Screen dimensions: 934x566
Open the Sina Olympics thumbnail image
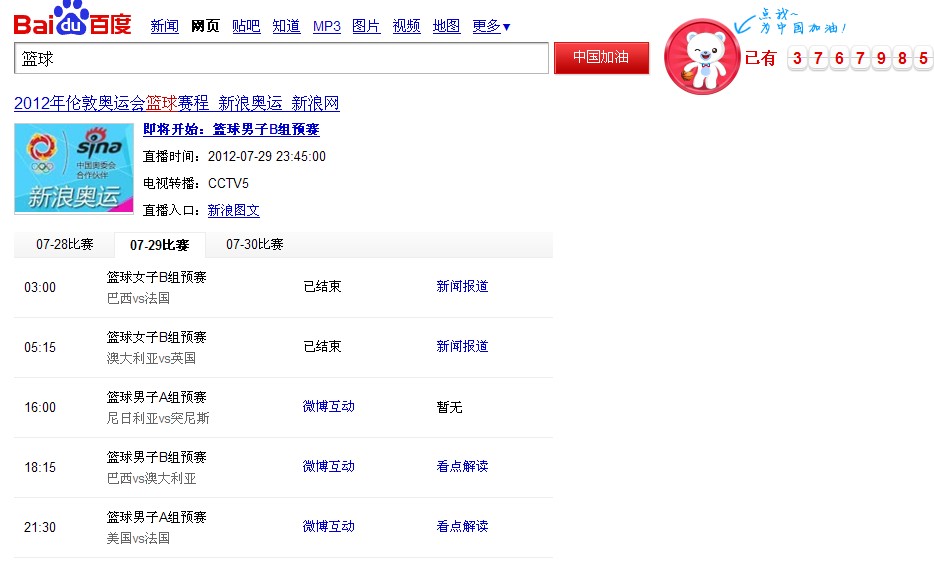74,168
